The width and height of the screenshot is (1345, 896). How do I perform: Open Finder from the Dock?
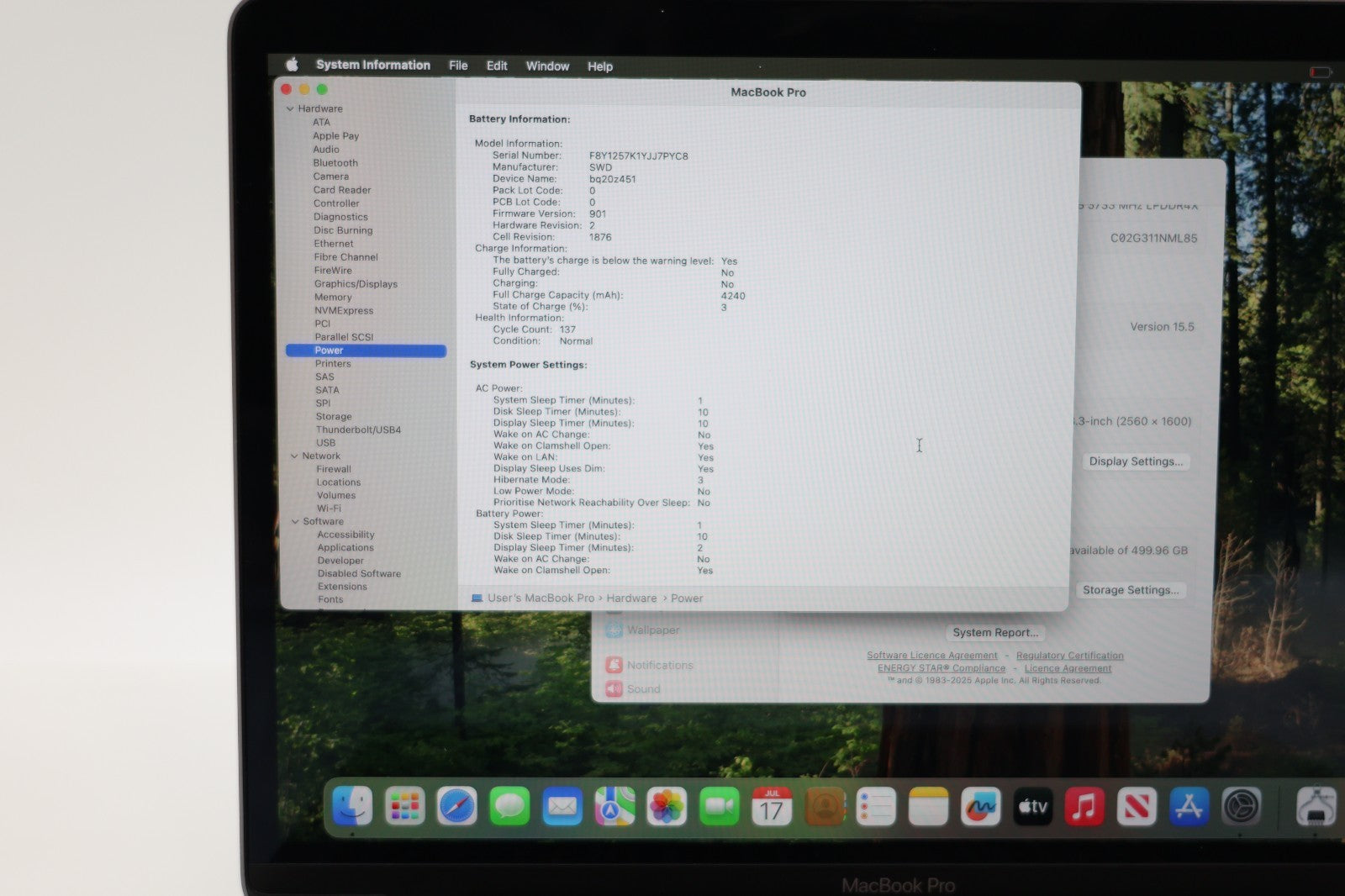352,808
